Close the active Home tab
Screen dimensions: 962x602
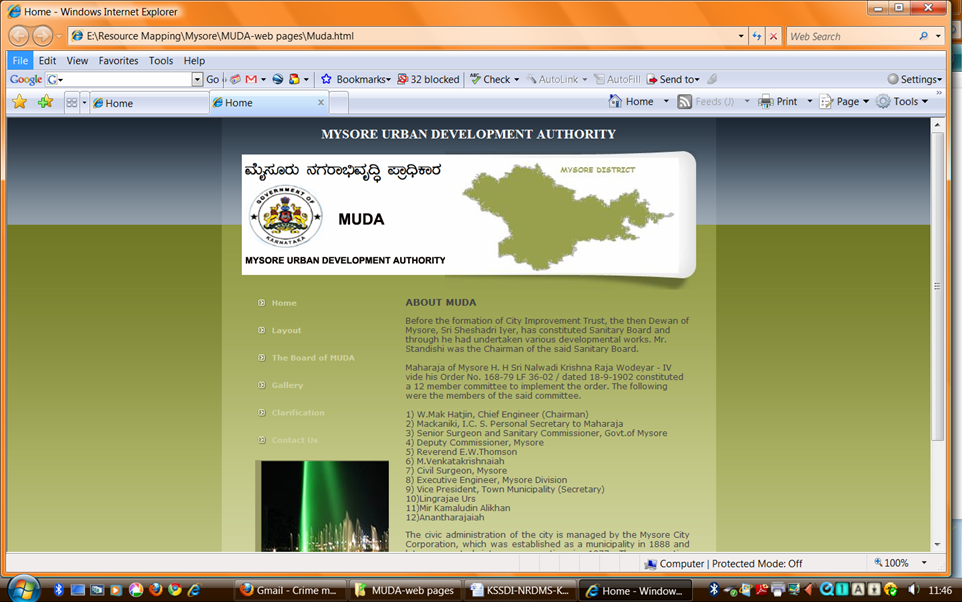pyautogui.click(x=320, y=102)
